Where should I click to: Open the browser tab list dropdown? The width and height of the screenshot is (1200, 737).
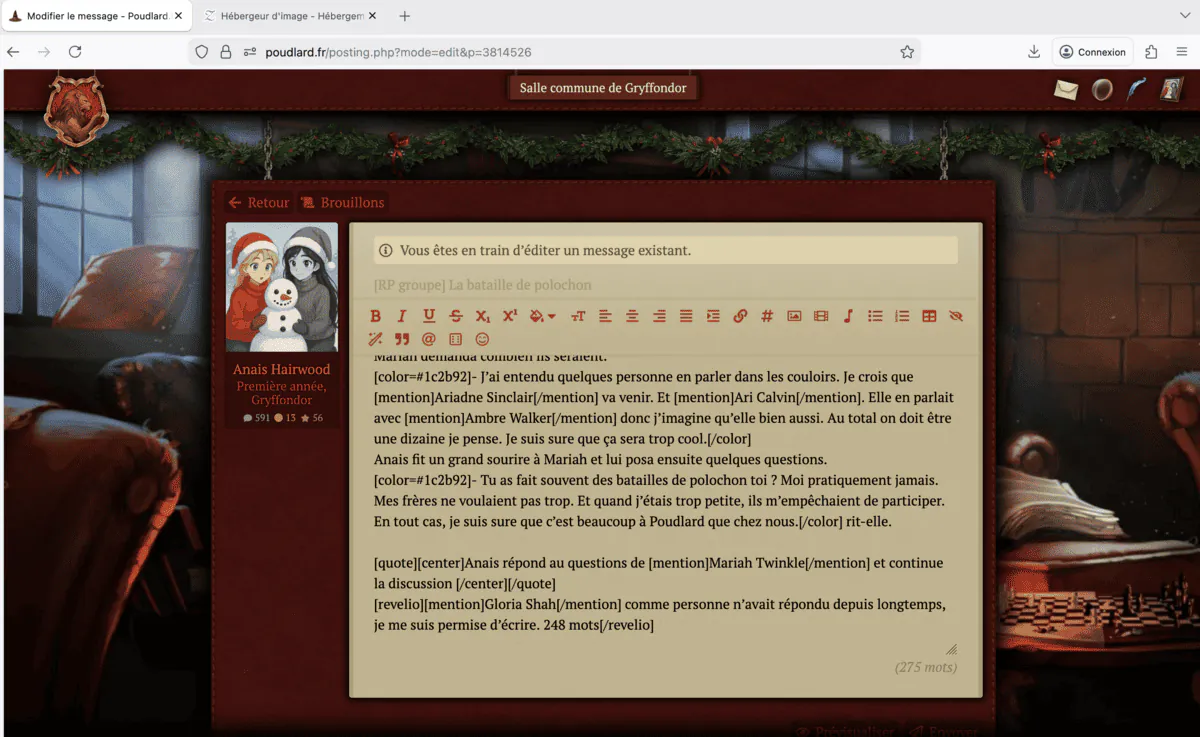[x=1185, y=16]
